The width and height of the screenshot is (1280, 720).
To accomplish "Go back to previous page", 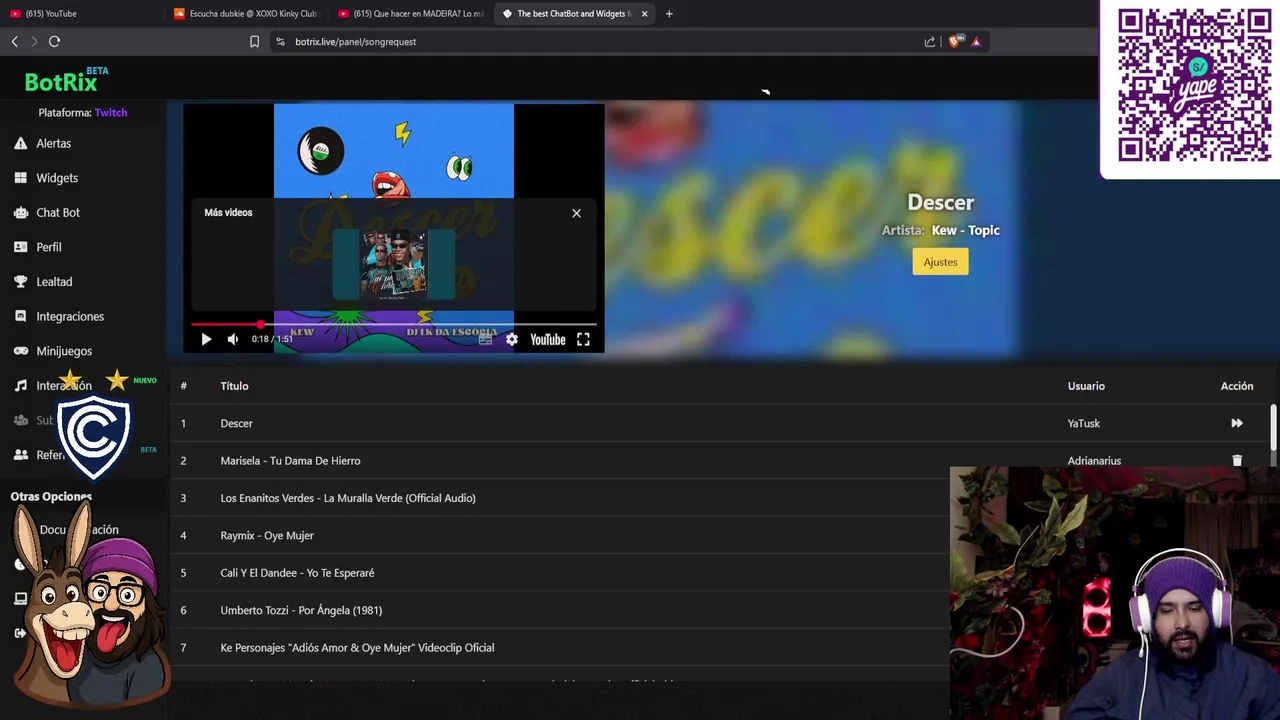I will click(14, 41).
